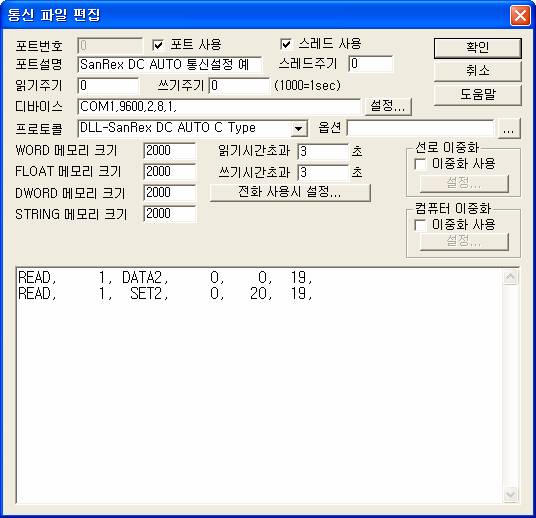Open device 설정... button next to 디바이스

388,106
